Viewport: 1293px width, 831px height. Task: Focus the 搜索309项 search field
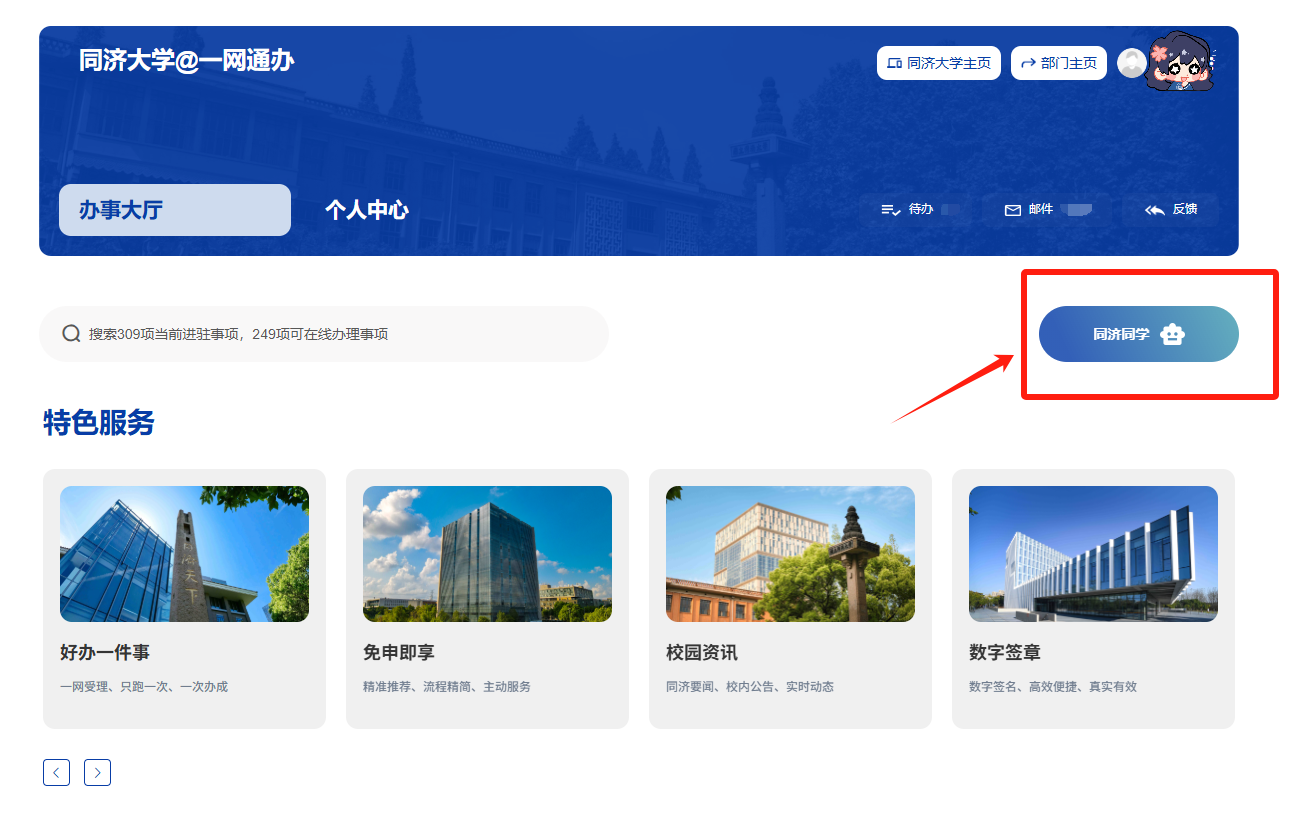point(324,334)
